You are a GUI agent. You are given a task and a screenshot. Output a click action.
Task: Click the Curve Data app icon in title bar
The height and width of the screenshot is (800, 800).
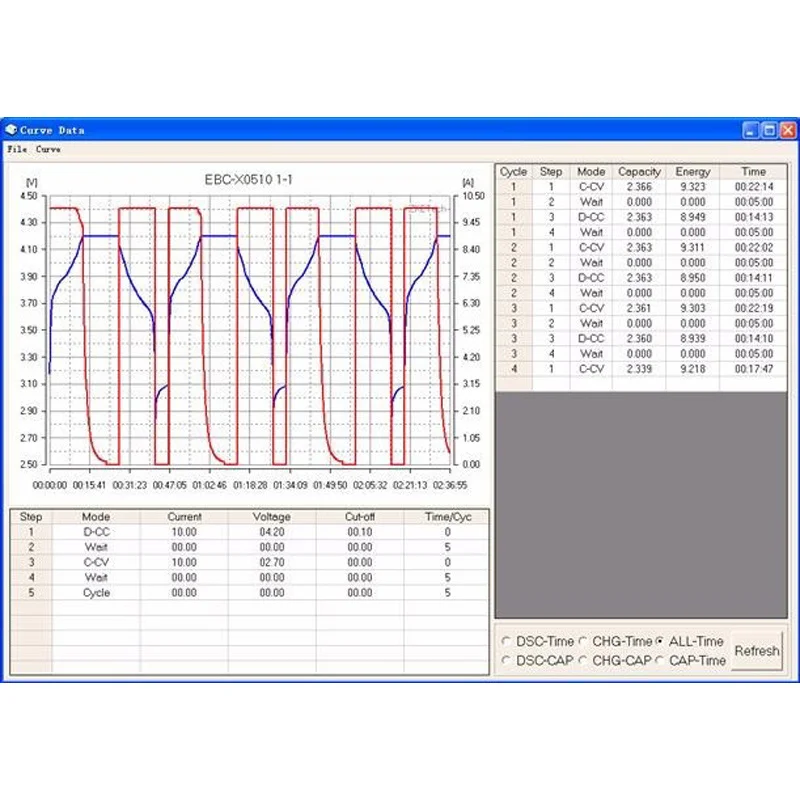pyautogui.click(x=12, y=130)
